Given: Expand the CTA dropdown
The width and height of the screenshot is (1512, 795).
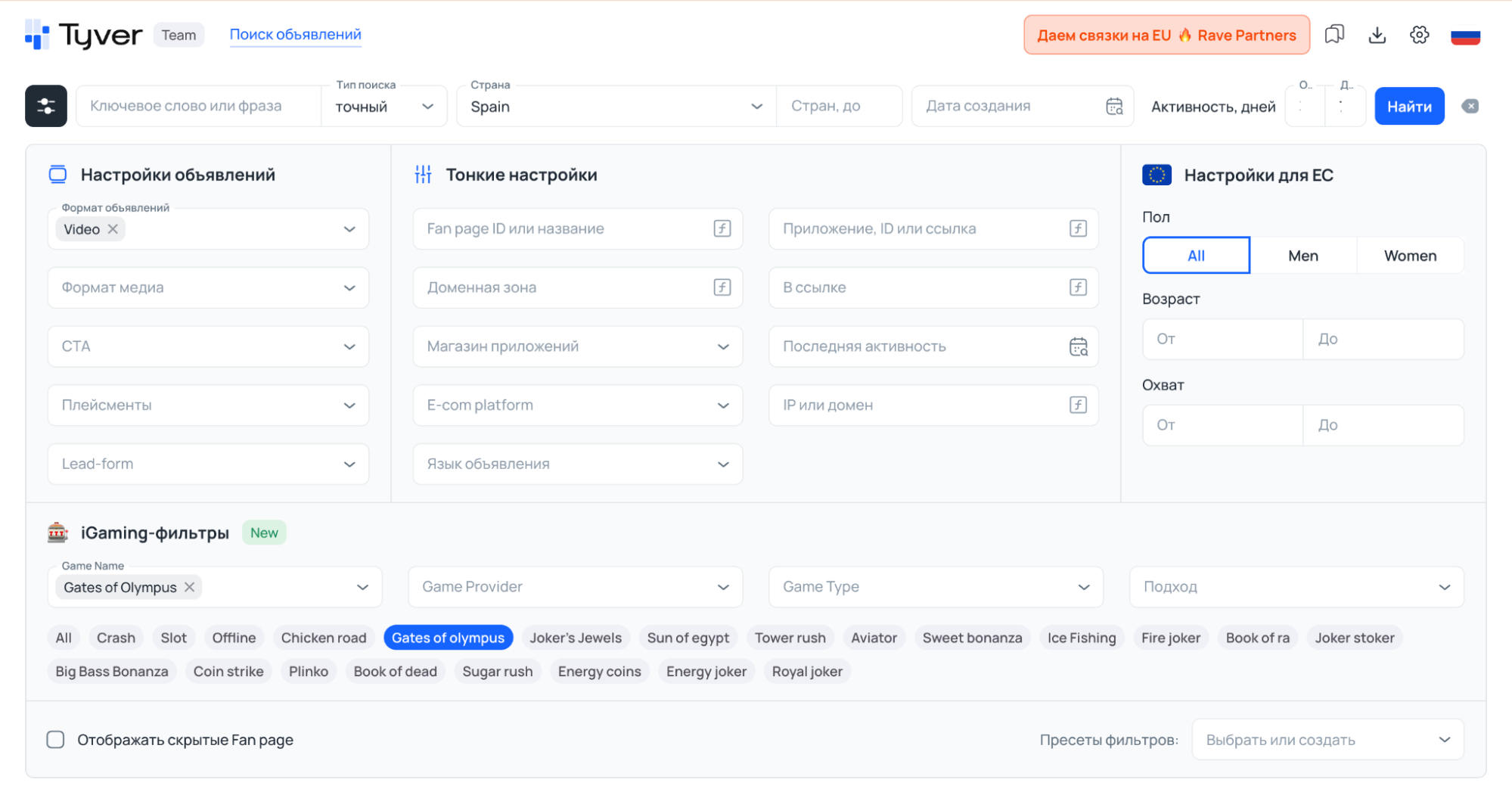Looking at the screenshot, I should point(208,346).
